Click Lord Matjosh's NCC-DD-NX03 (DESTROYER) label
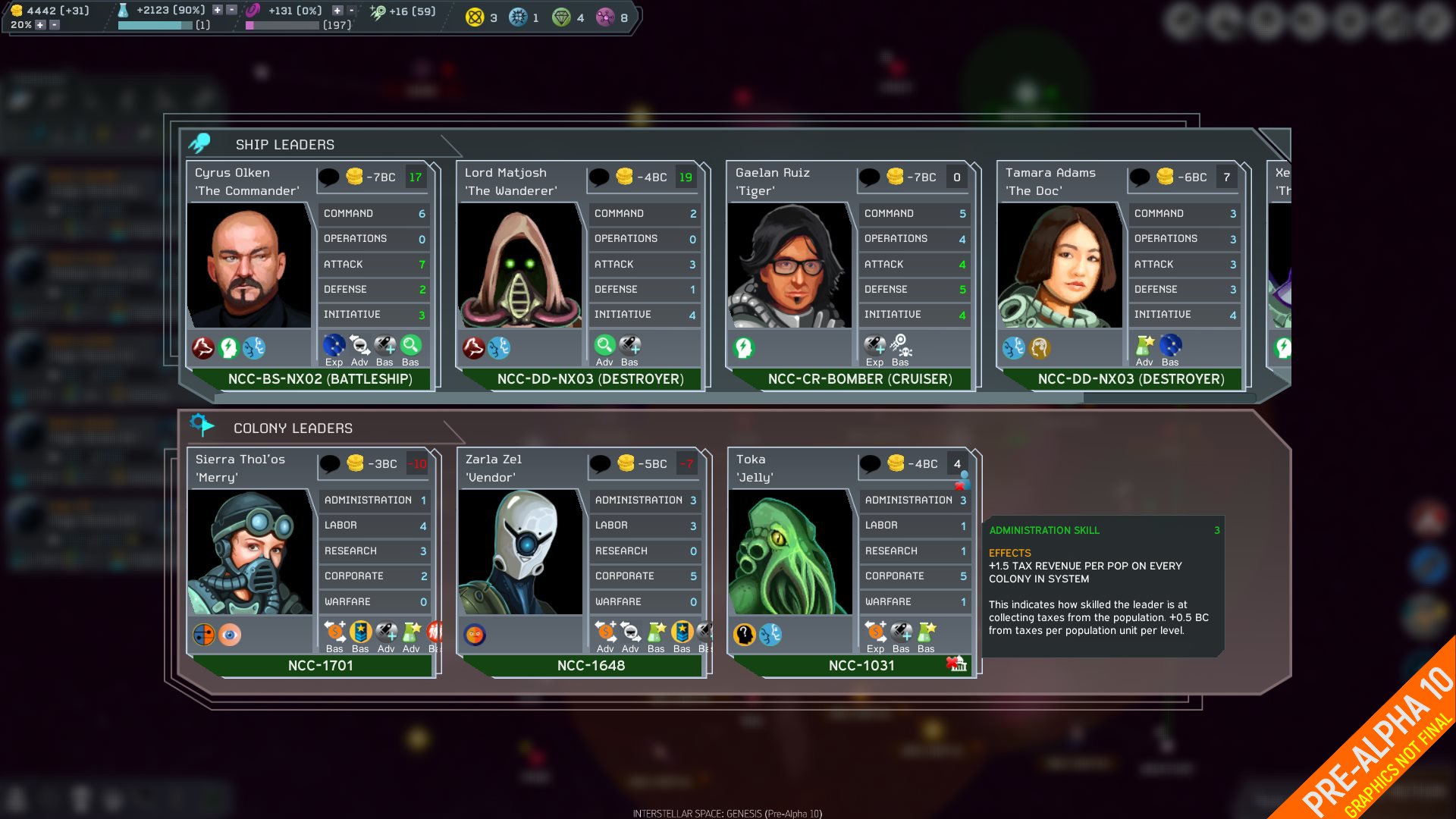This screenshot has height=819, width=1456. click(x=590, y=379)
